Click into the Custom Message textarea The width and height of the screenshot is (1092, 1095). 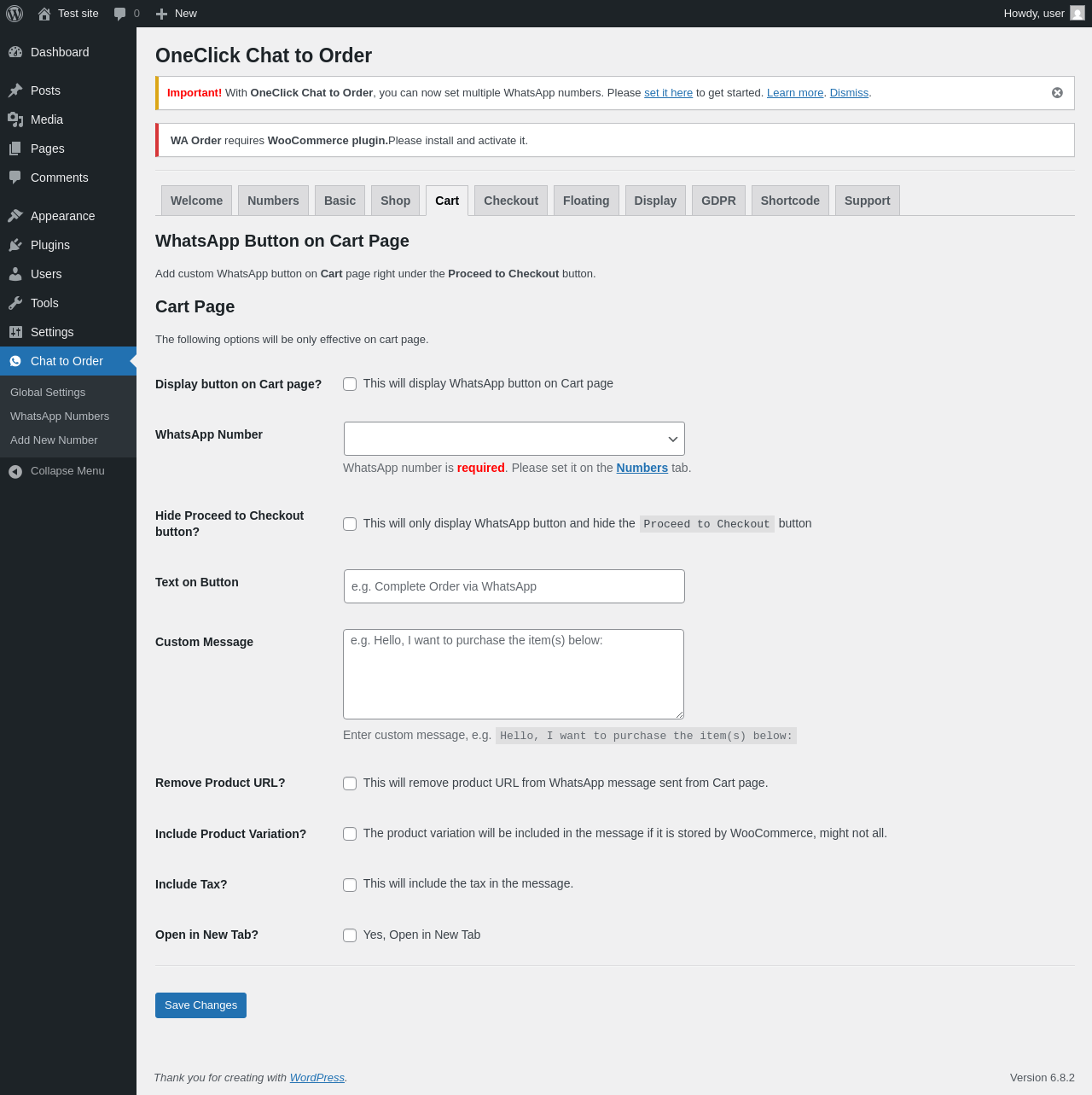514,674
